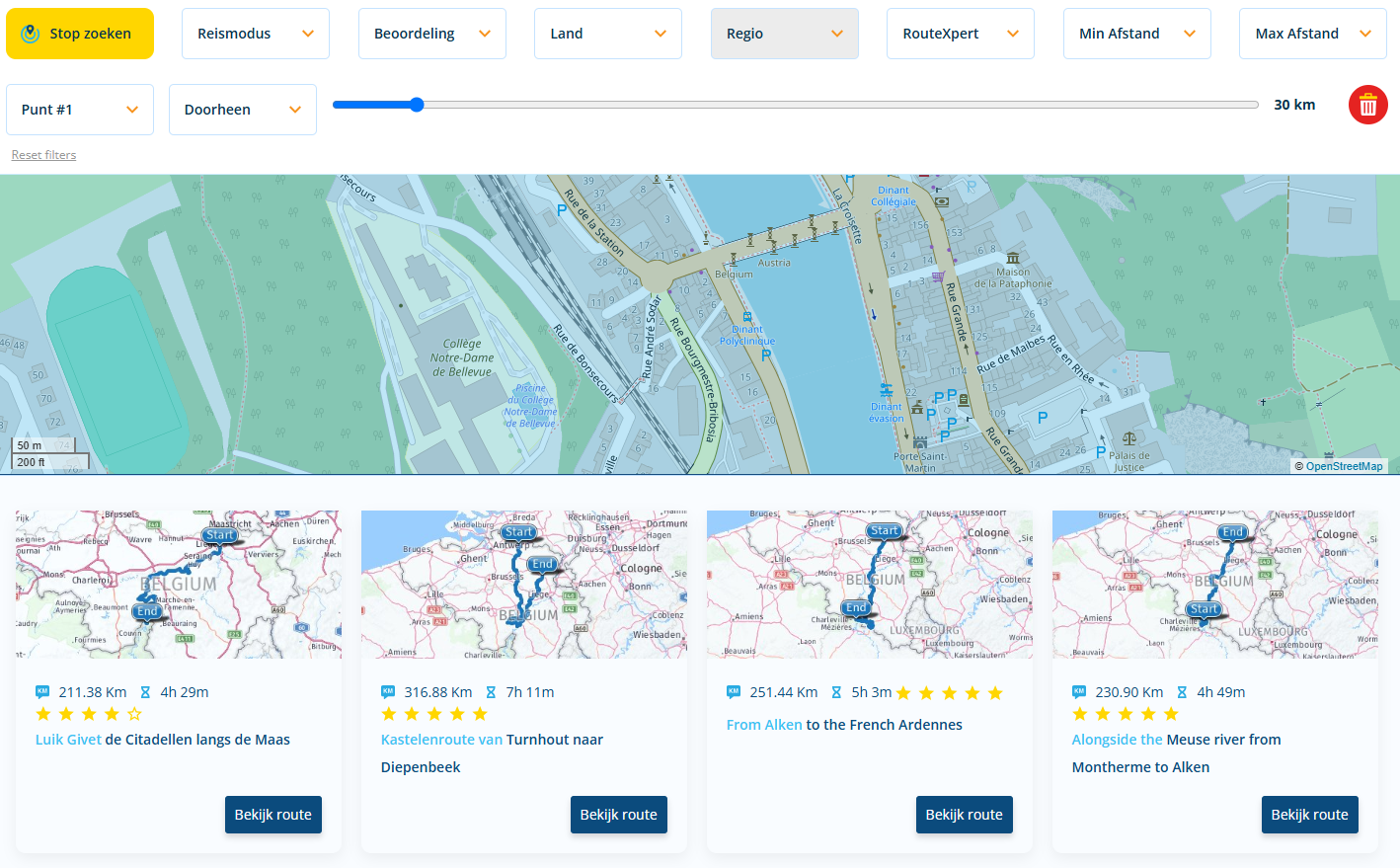Open the Land dropdown
1400x868 pixels.
(x=608, y=34)
